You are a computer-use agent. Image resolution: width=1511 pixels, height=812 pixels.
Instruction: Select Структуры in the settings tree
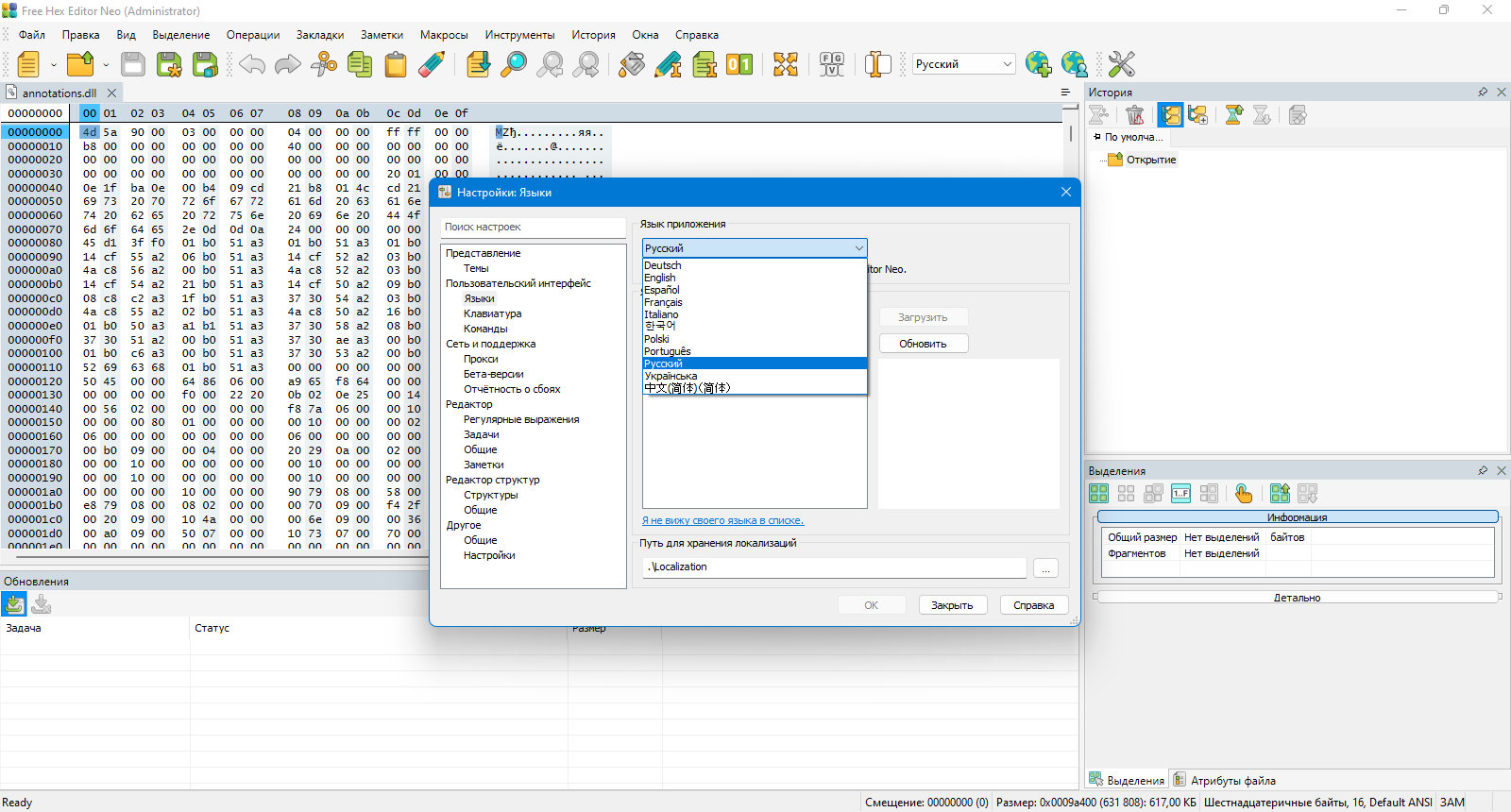491,495
